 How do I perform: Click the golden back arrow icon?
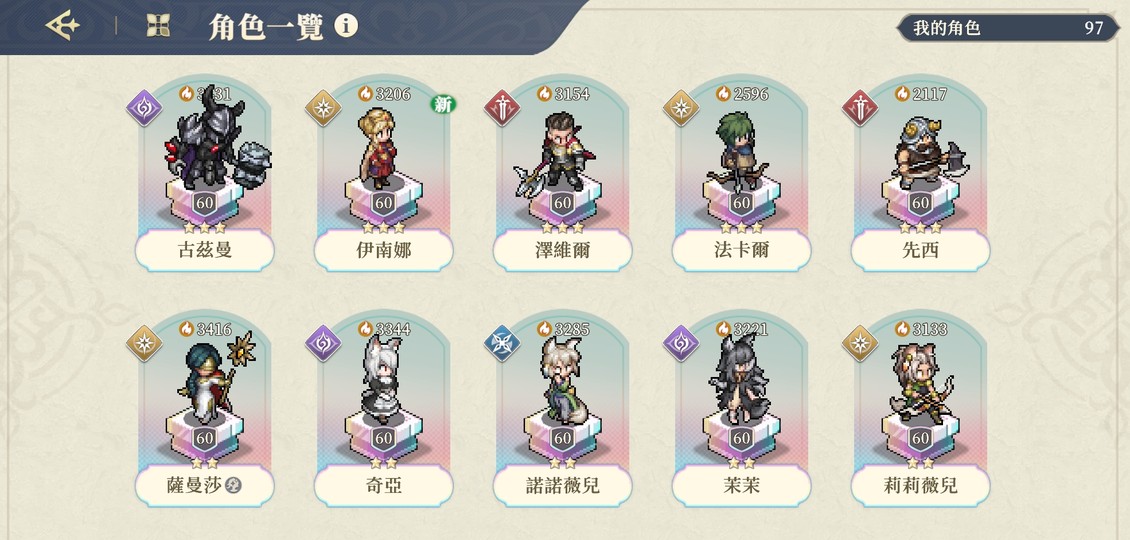[x=63, y=26]
